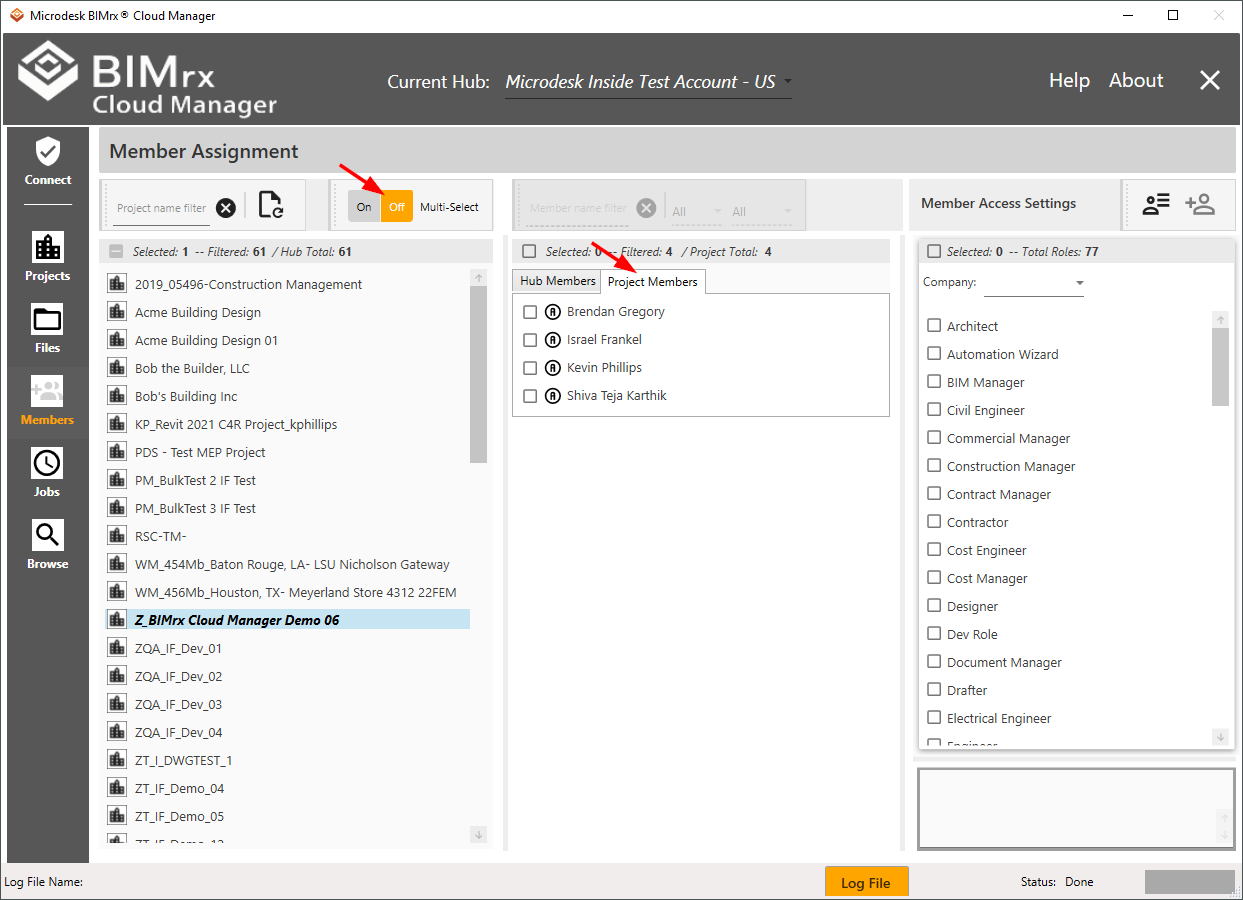Click the refresh project list icon
The width and height of the screenshot is (1243, 900).
point(270,205)
